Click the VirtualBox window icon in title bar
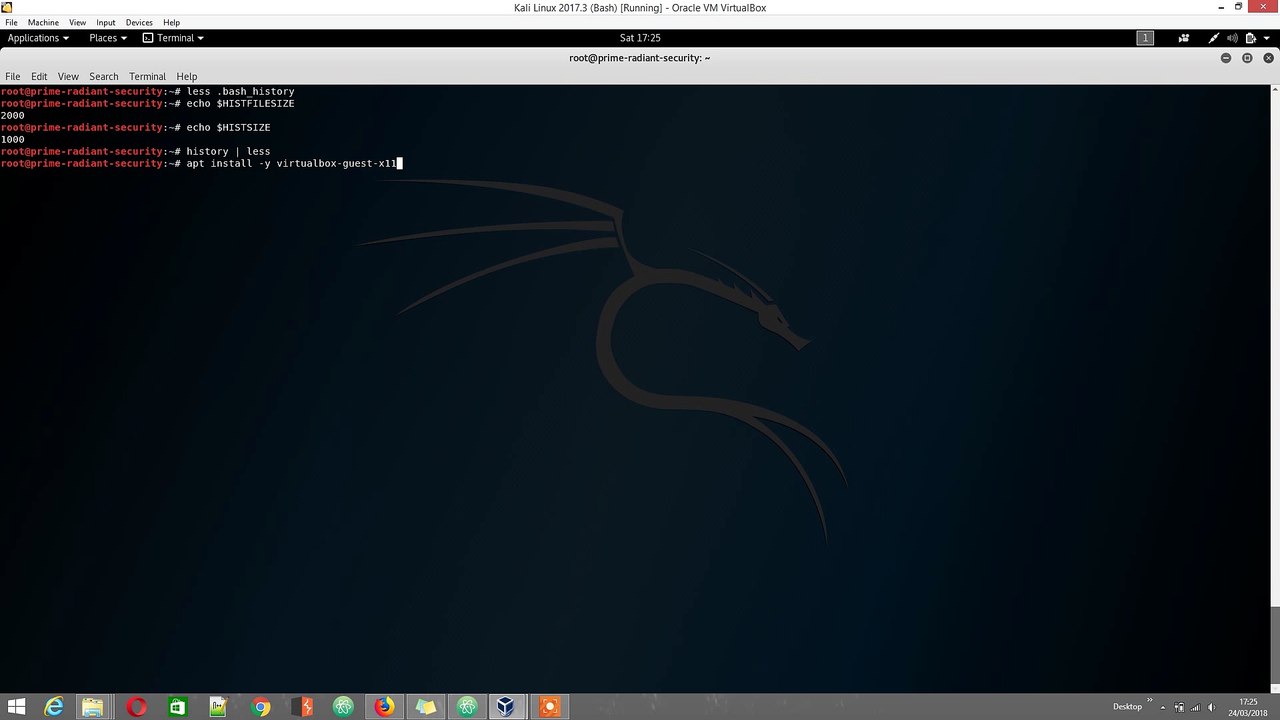The height and width of the screenshot is (720, 1280). (x=7, y=7)
